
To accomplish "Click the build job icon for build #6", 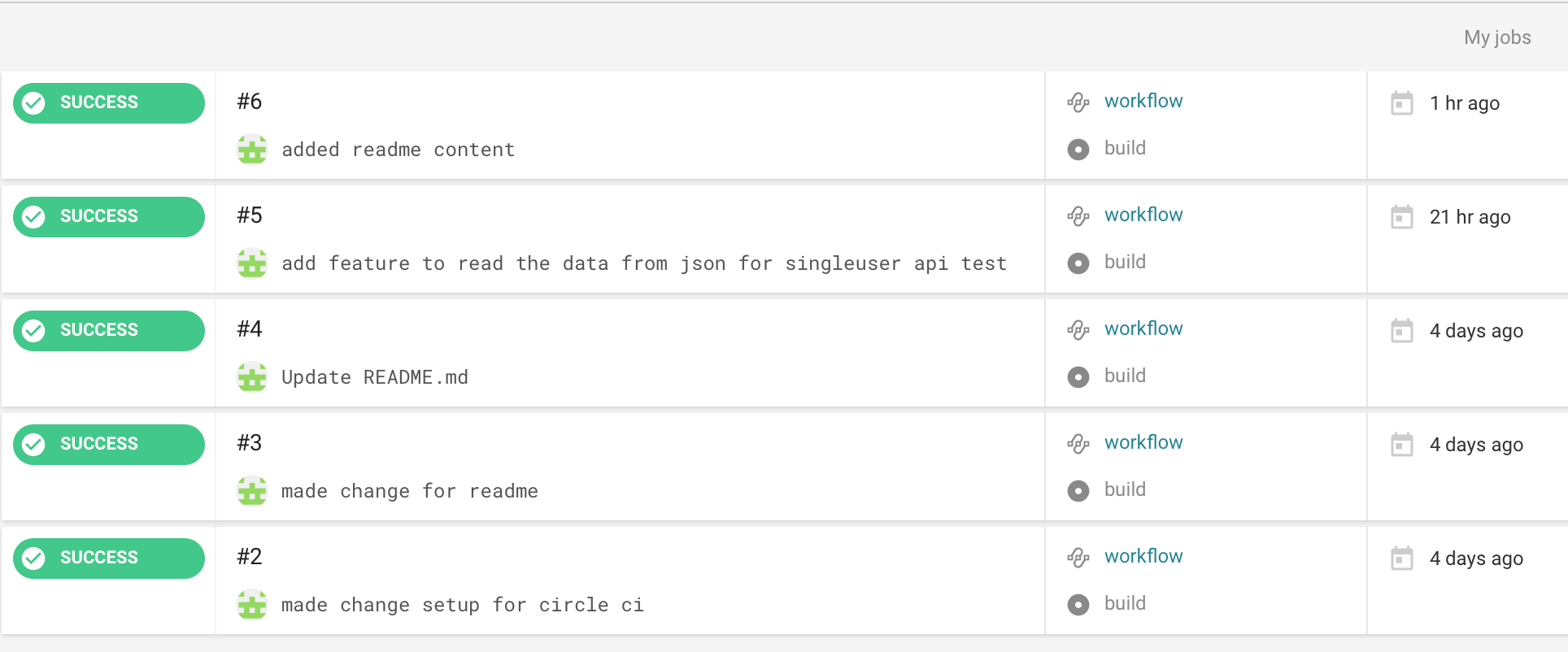I will click(x=1078, y=150).
